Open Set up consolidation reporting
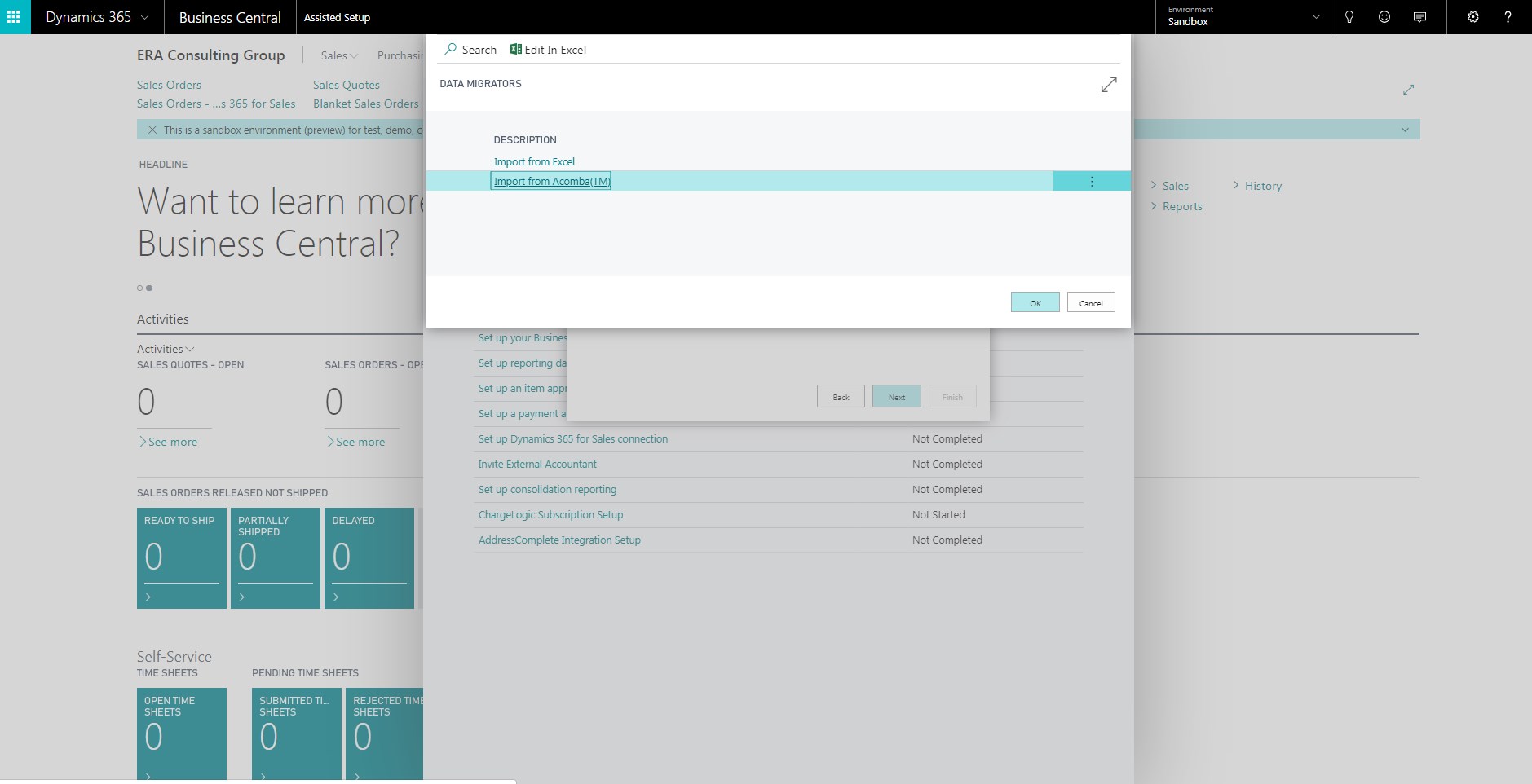The image size is (1532, 784). 547,489
